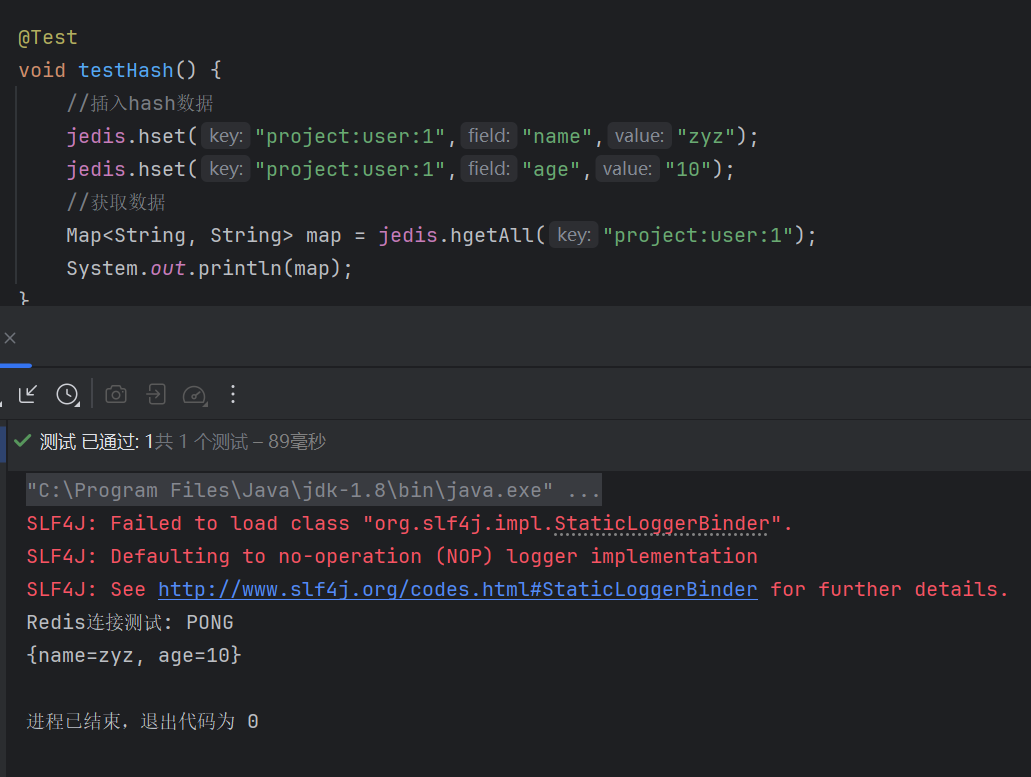
Task: Click the green passed checkmark icon
Action: (x=22, y=440)
